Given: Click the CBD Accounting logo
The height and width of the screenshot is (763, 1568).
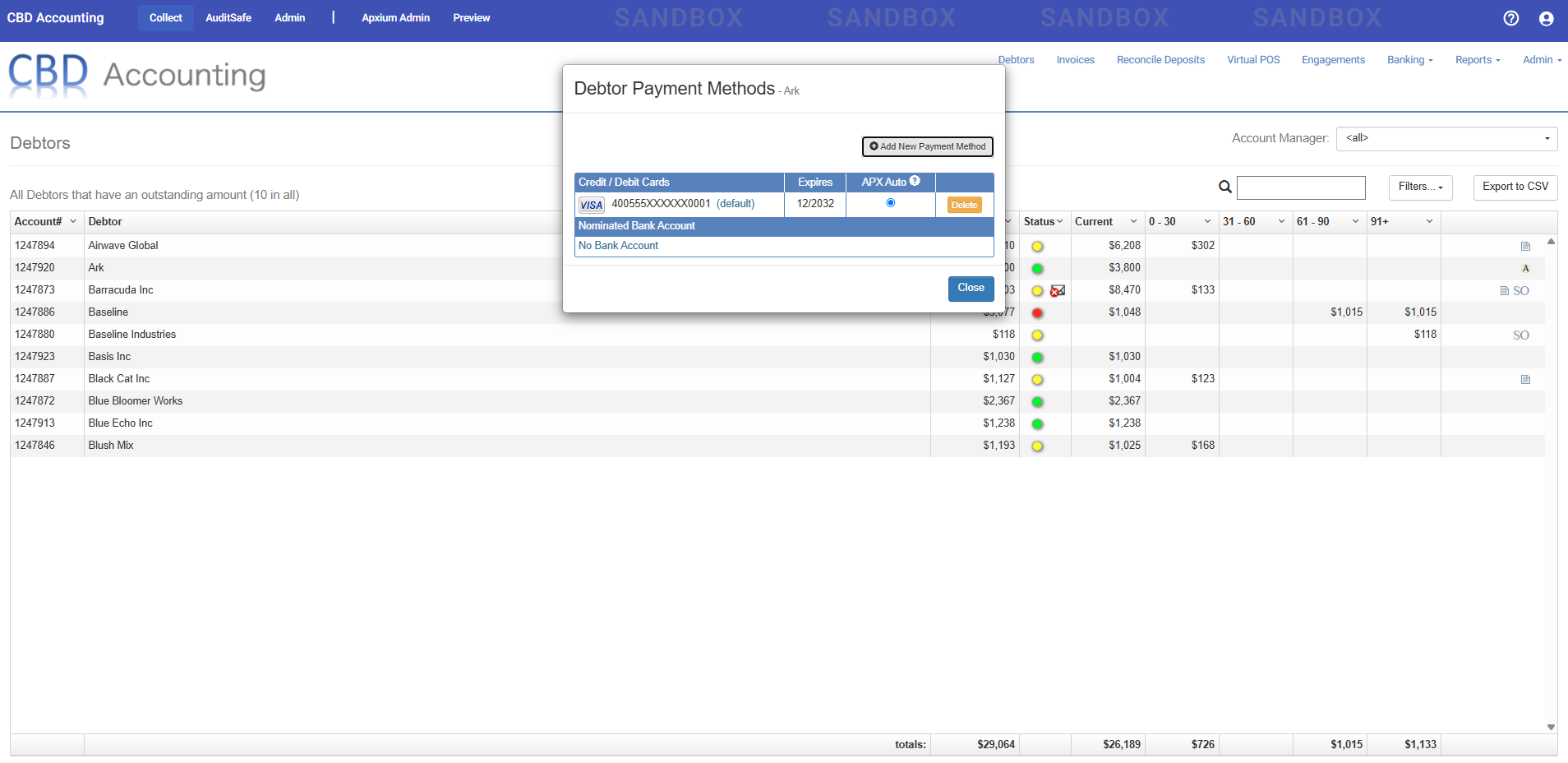Looking at the screenshot, I should 136,75.
